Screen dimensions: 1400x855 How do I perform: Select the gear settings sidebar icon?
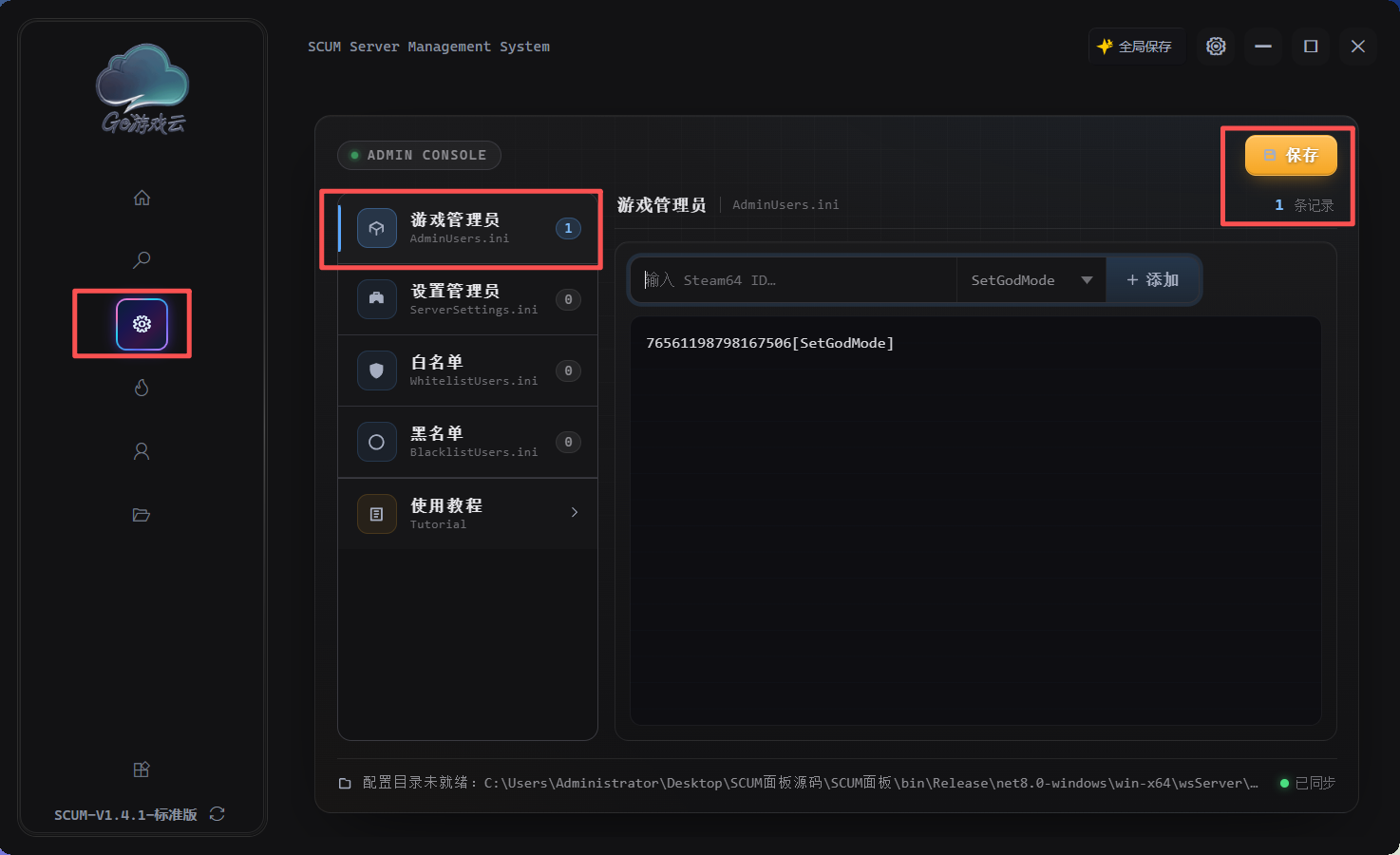click(x=142, y=324)
